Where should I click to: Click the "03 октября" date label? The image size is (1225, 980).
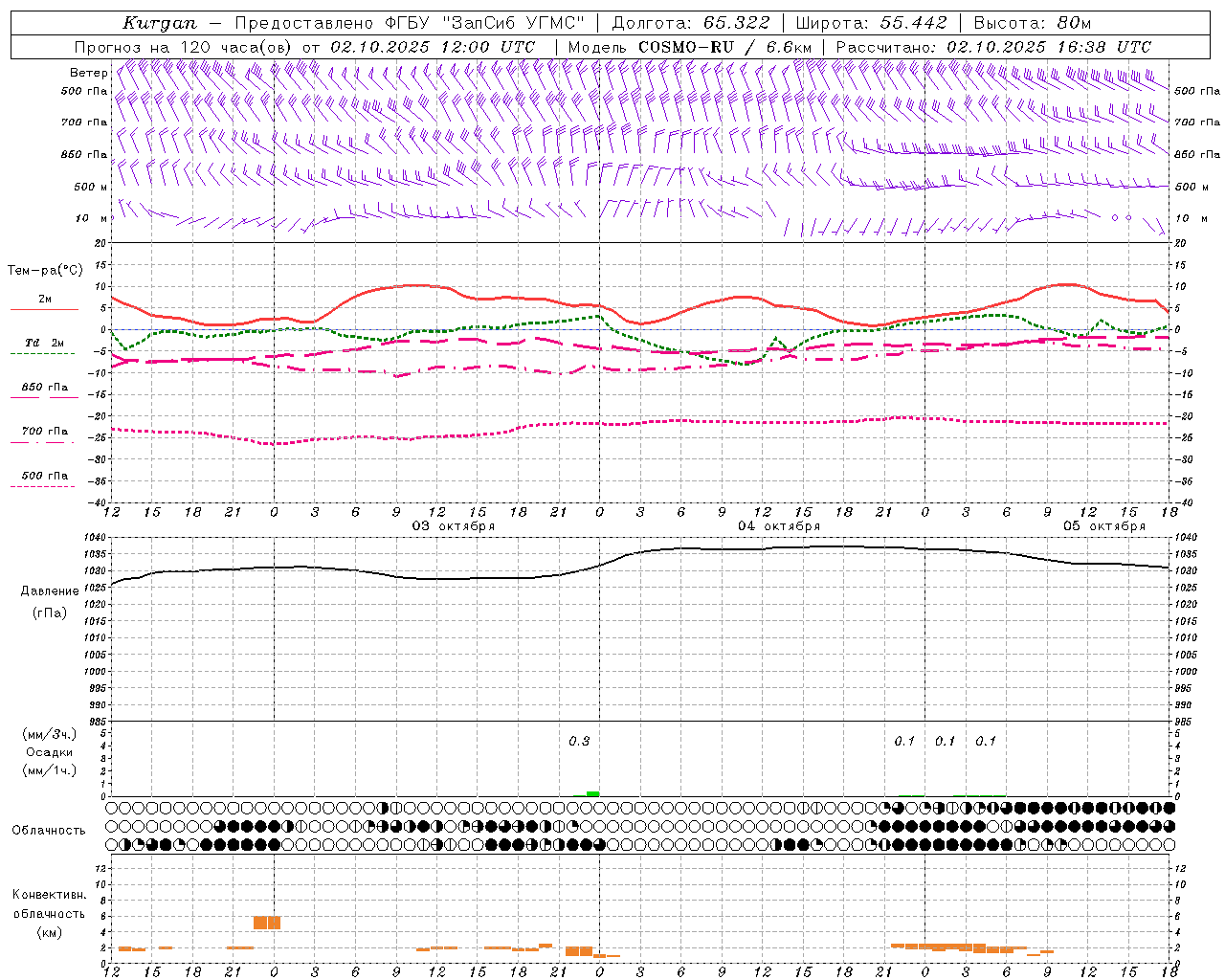click(x=454, y=526)
